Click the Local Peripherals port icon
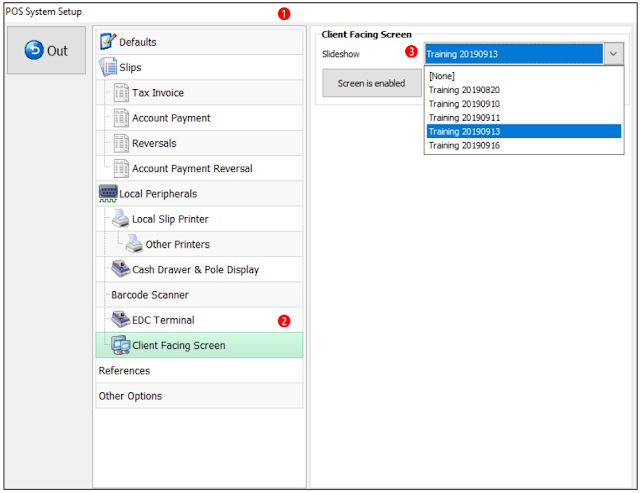Screen dimensions: 640x493 pos(108,193)
